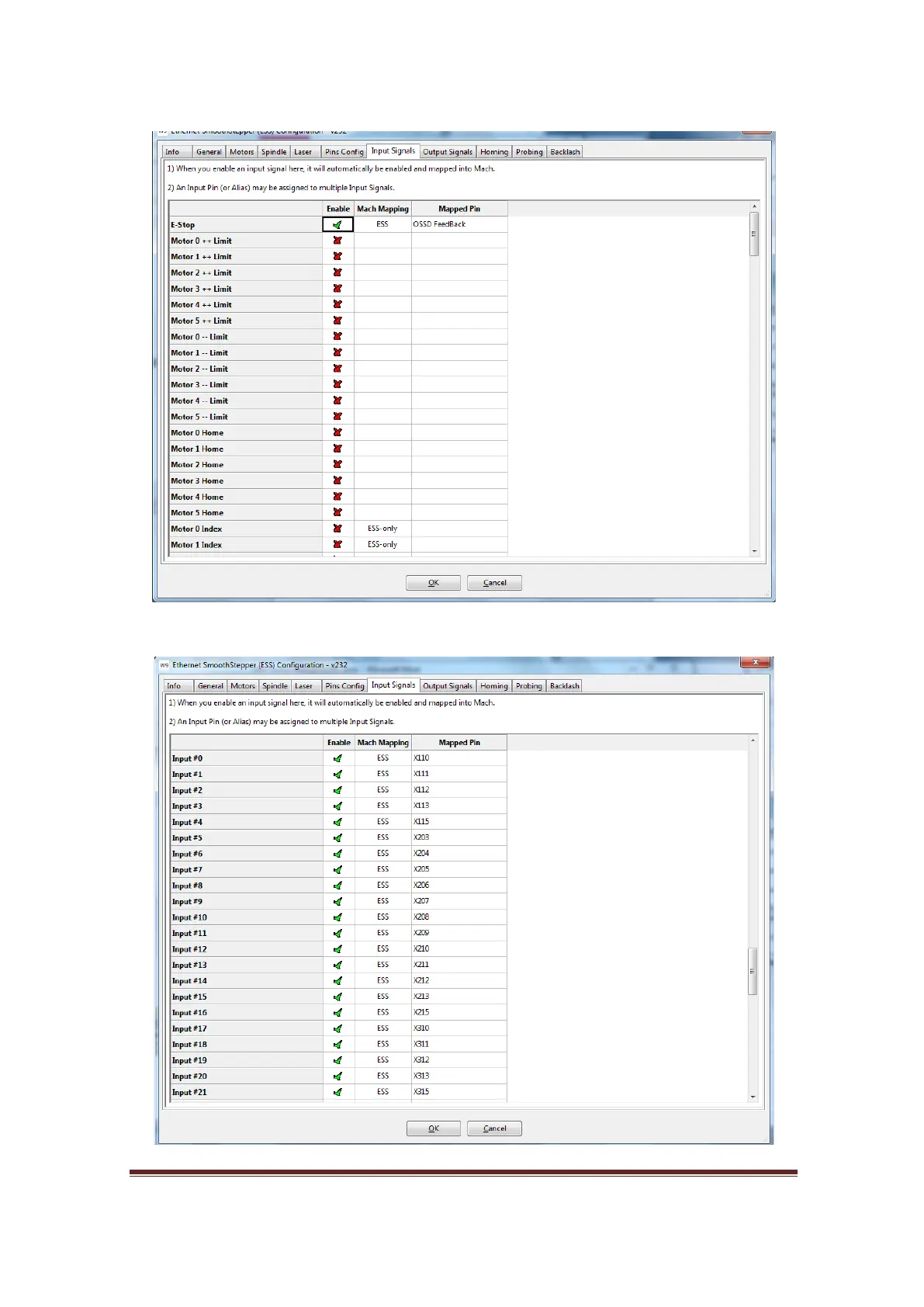The width and height of the screenshot is (924, 1307).
Task: Select the X203 mapped pin cell
Action: [459, 837]
